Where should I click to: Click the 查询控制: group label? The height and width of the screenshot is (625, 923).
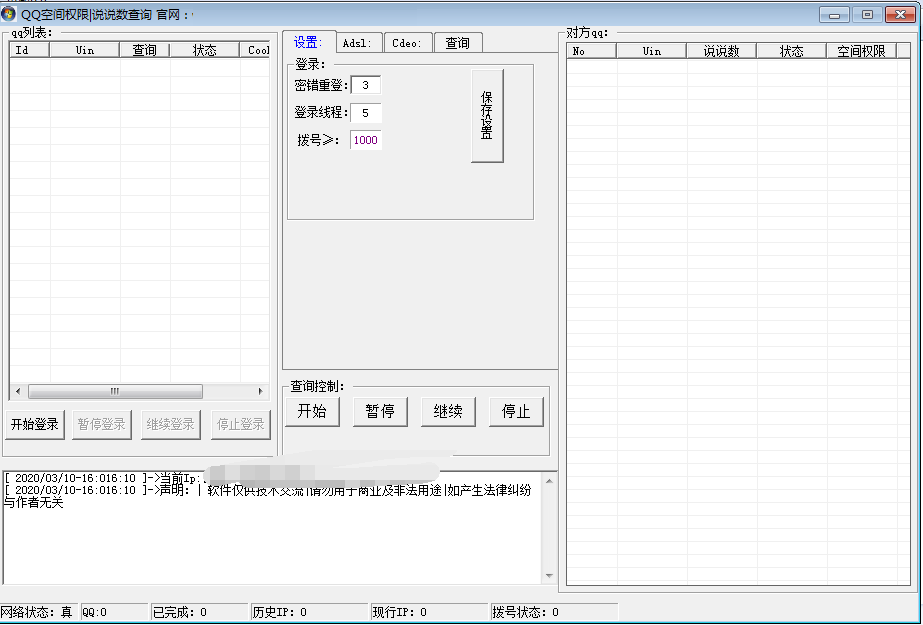[318, 387]
